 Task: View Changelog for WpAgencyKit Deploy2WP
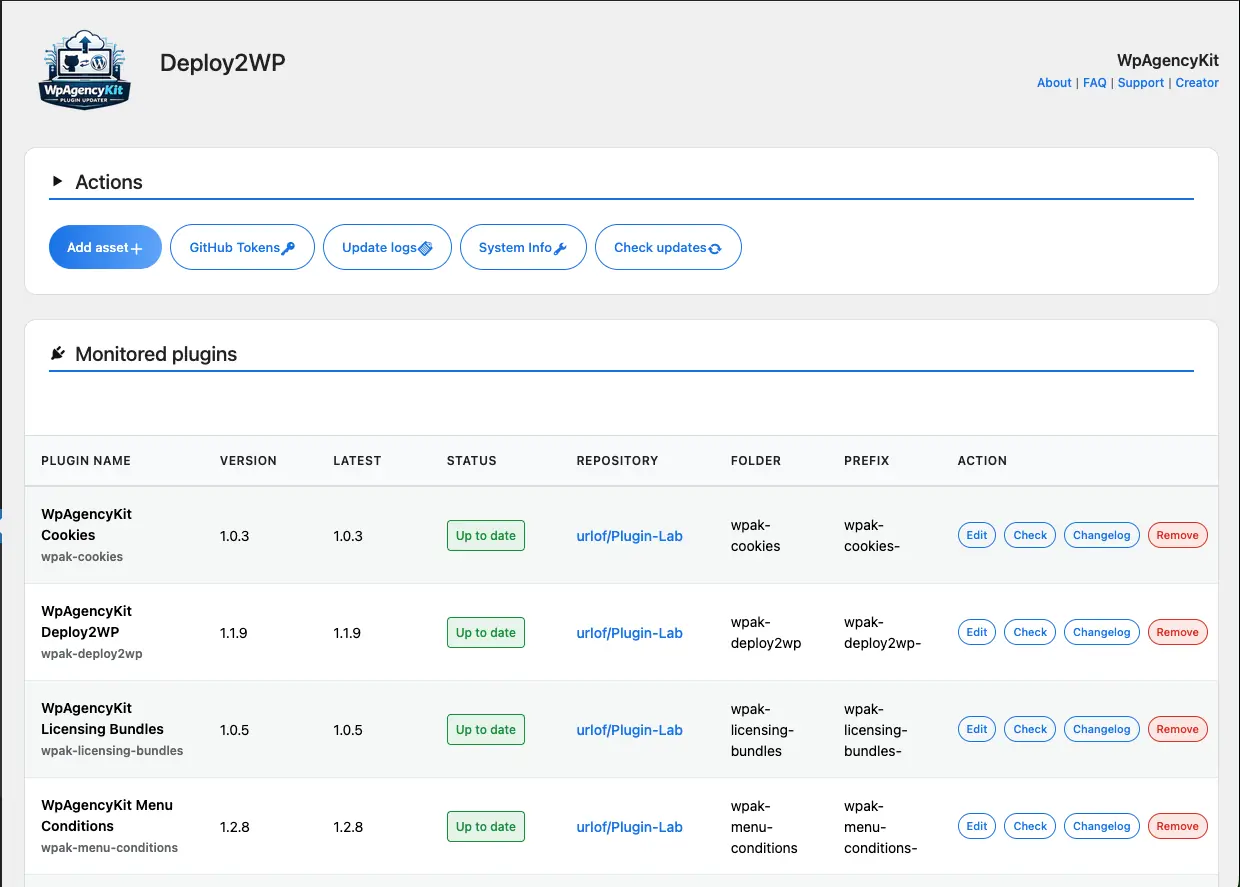point(1102,632)
